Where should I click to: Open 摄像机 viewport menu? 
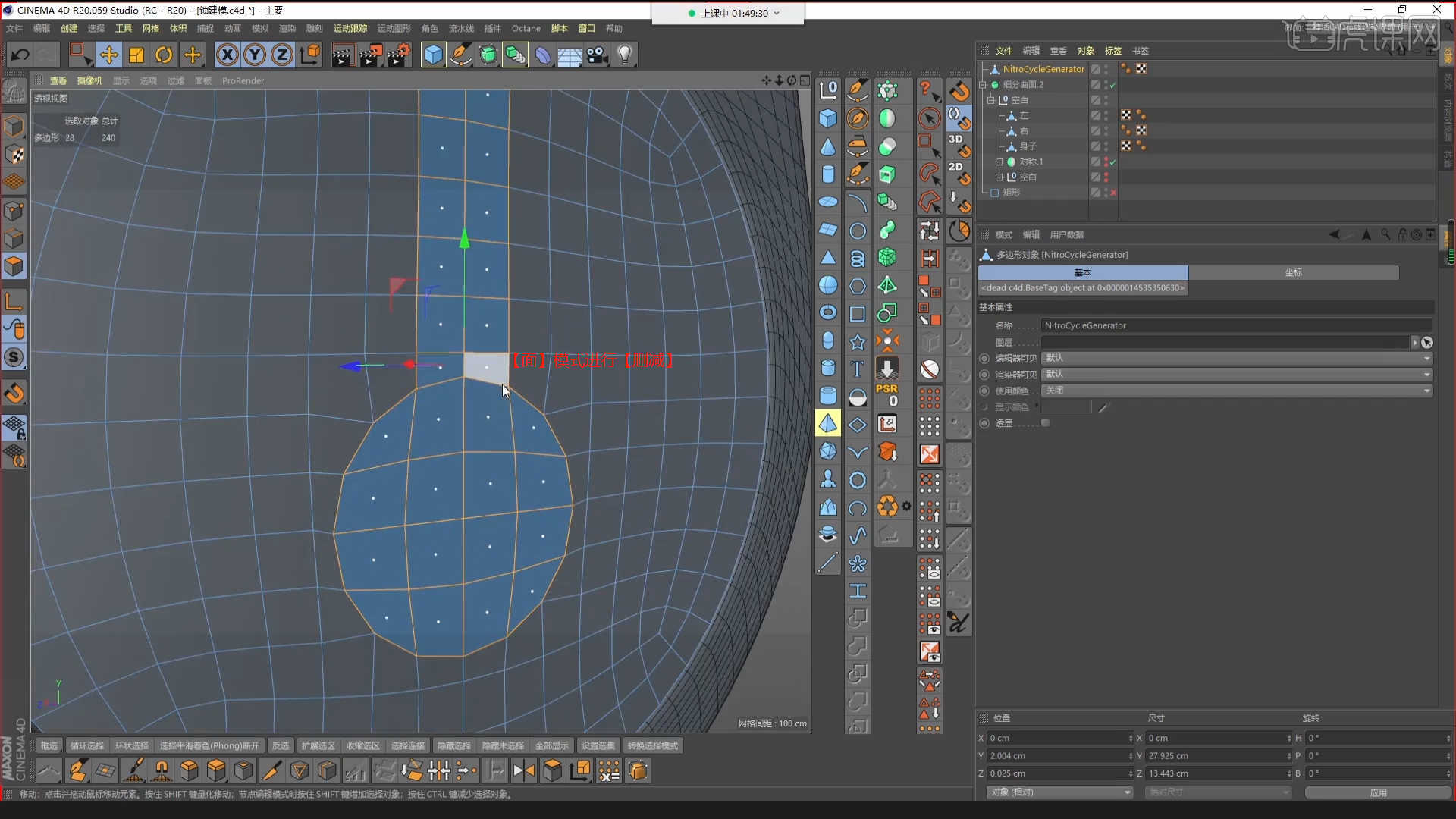pyautogui.click(x=89, y=80)
